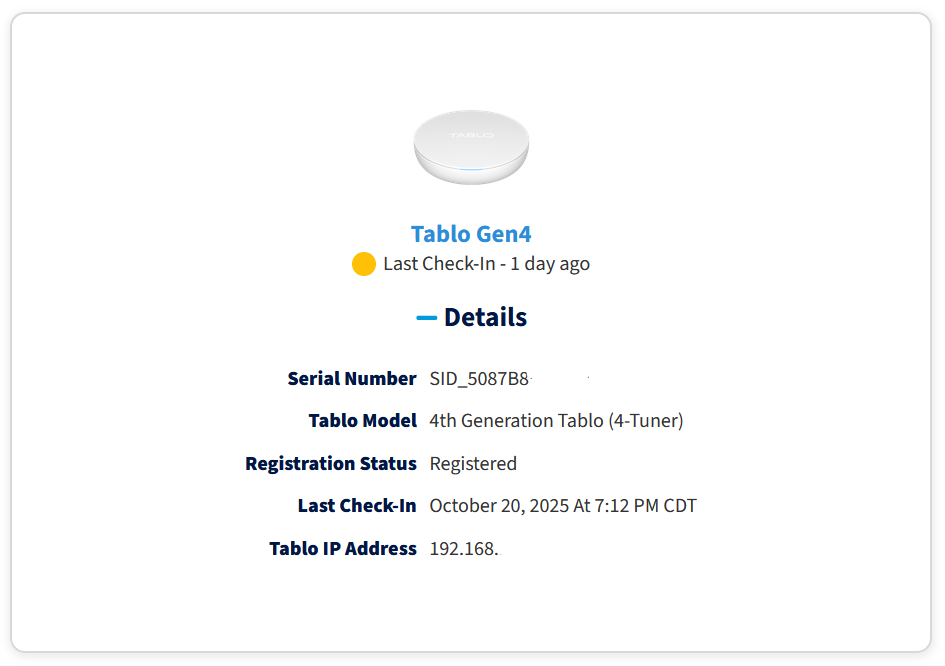945x666 pixels.
Task: Open the Tablo Gen4 link
Action: pos(471,234)
